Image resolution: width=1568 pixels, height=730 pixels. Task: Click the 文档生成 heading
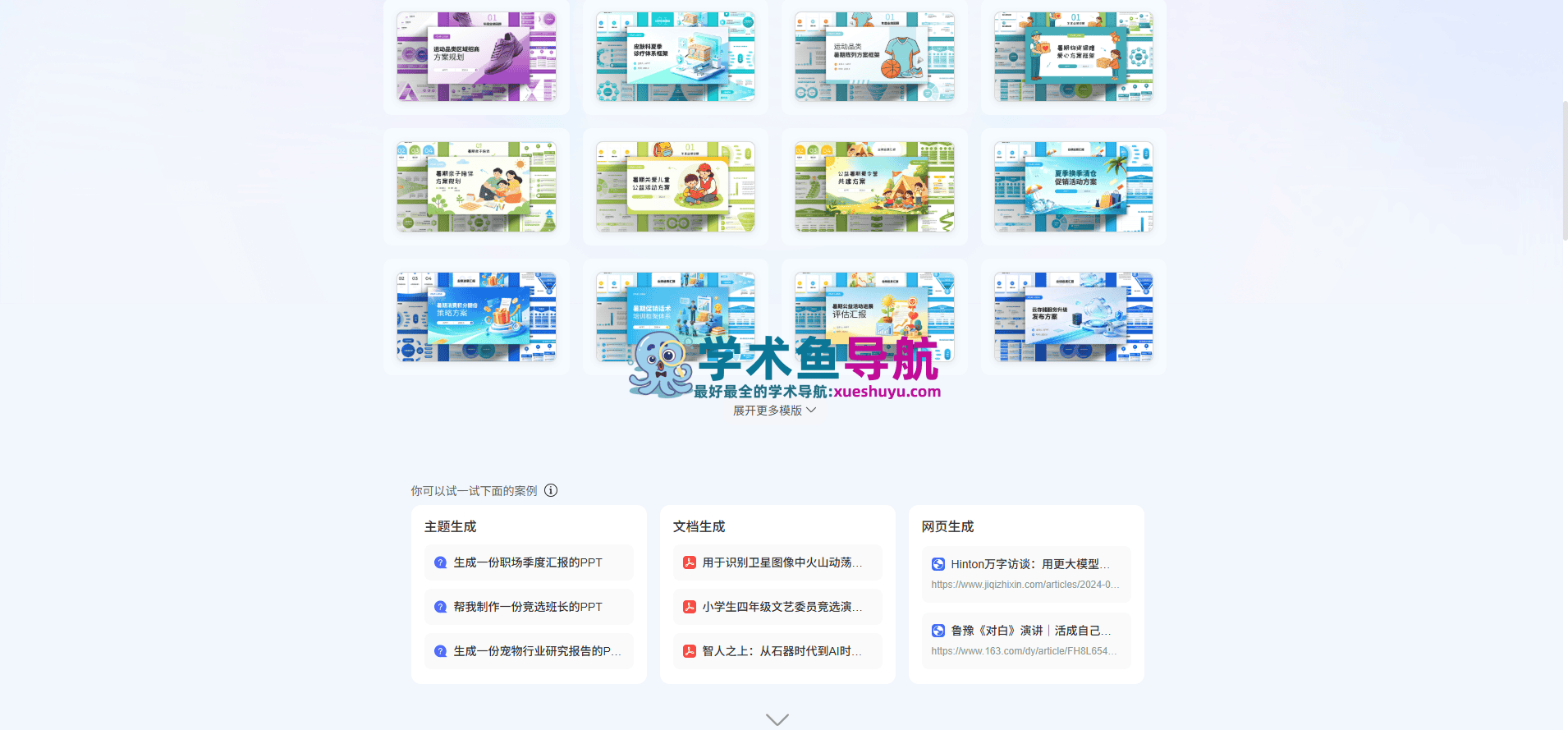coord(699,526)
